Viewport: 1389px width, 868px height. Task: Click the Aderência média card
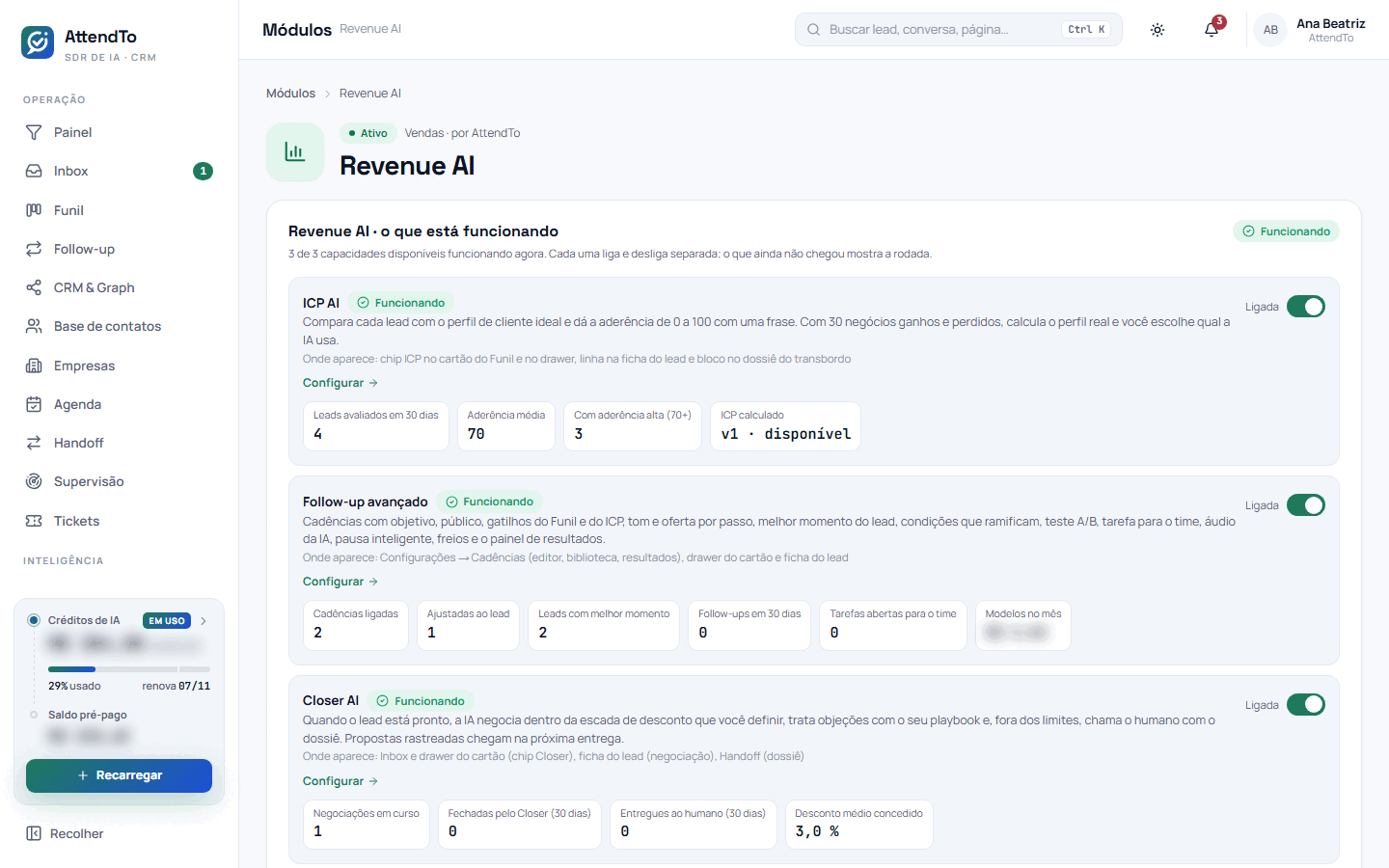coord(506,426)
